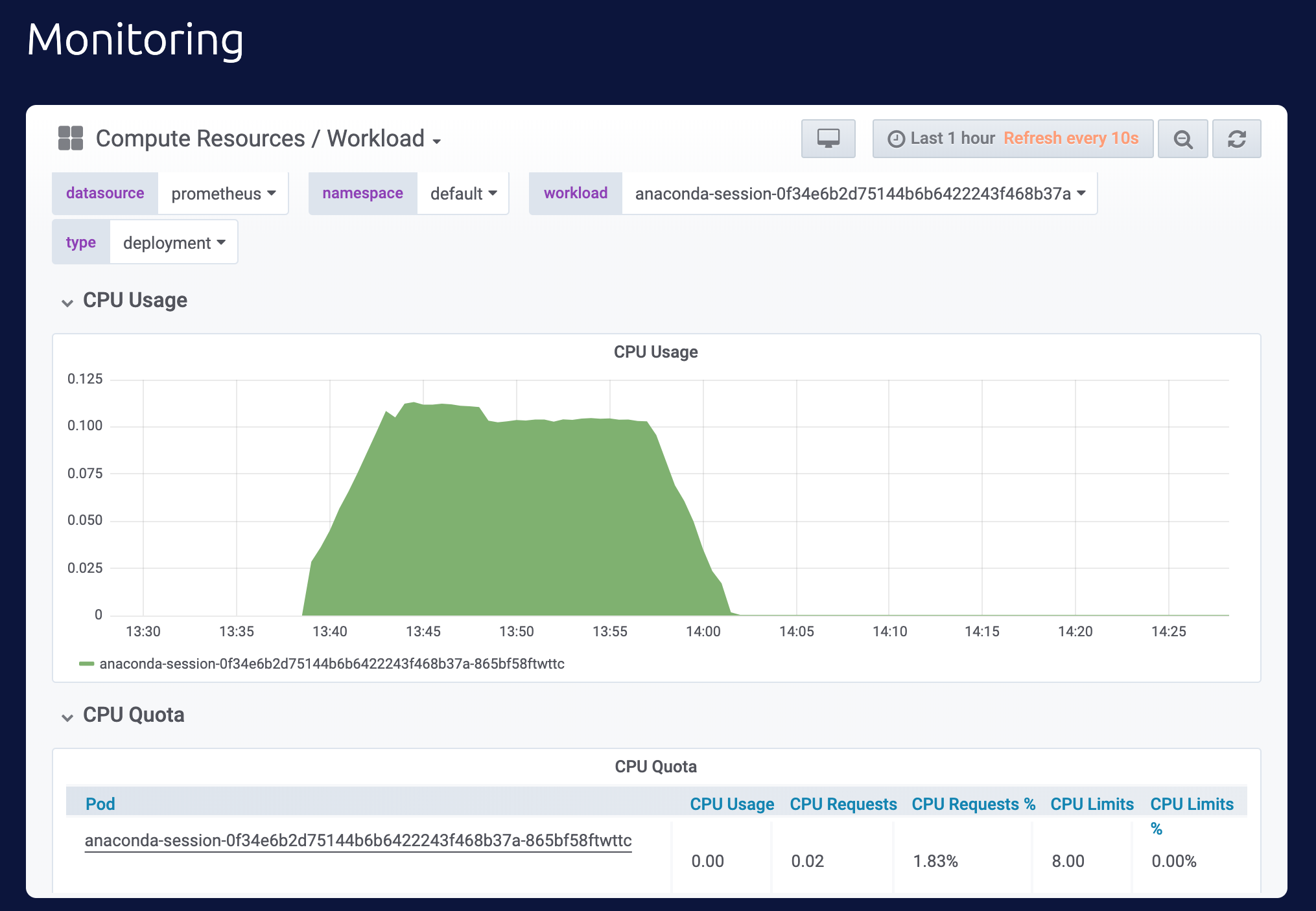1316x911 pixels.
Task: Click the green legend color swatch
Action: point(86,663)
